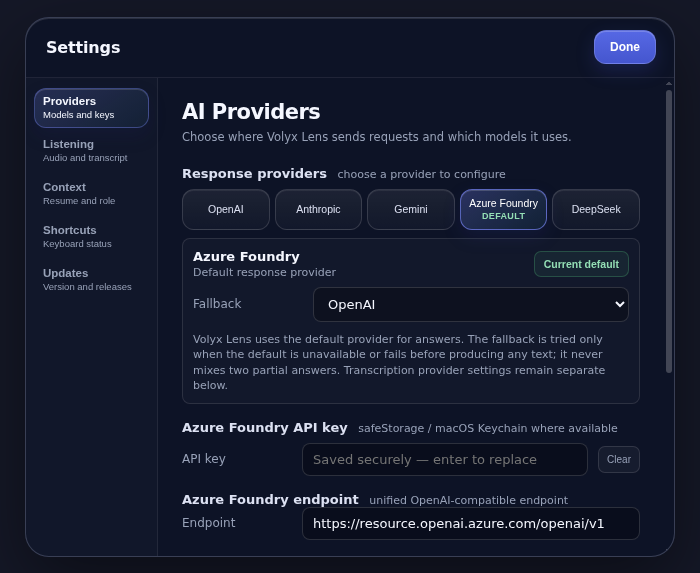Click the fallback explanation paragraph
Screen dimensions: 700x573
(399, 362)
